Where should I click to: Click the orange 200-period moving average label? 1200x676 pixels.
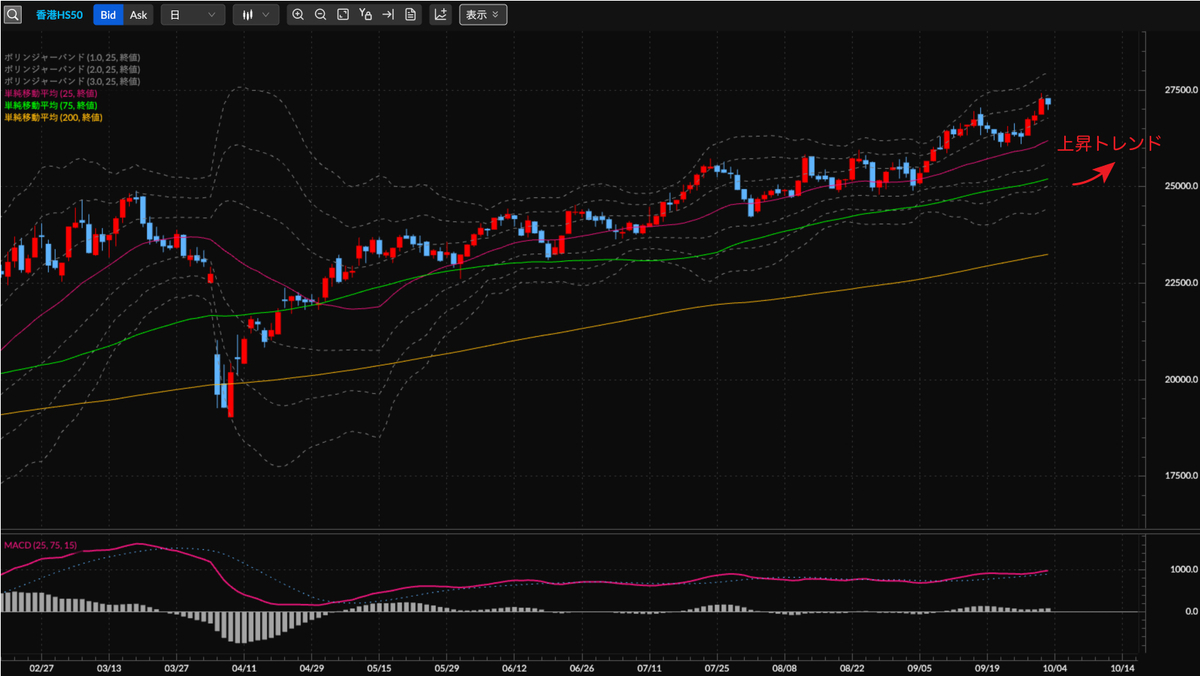52,117
